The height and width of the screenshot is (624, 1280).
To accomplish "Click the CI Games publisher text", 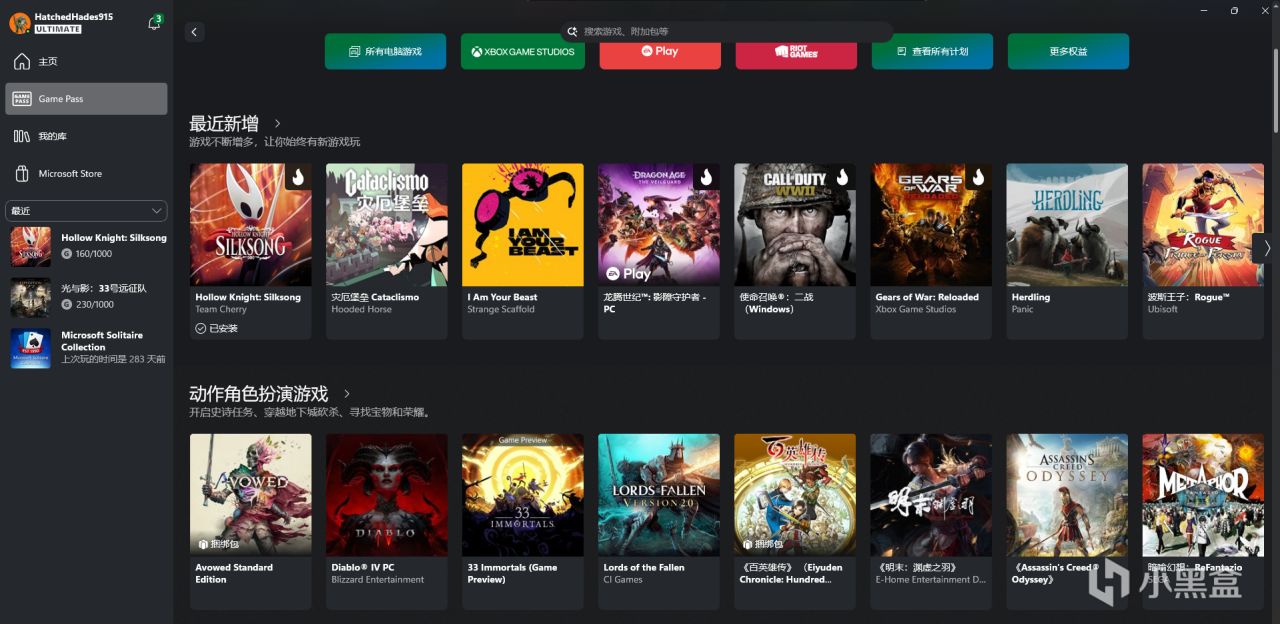I will tap(623, 580).
